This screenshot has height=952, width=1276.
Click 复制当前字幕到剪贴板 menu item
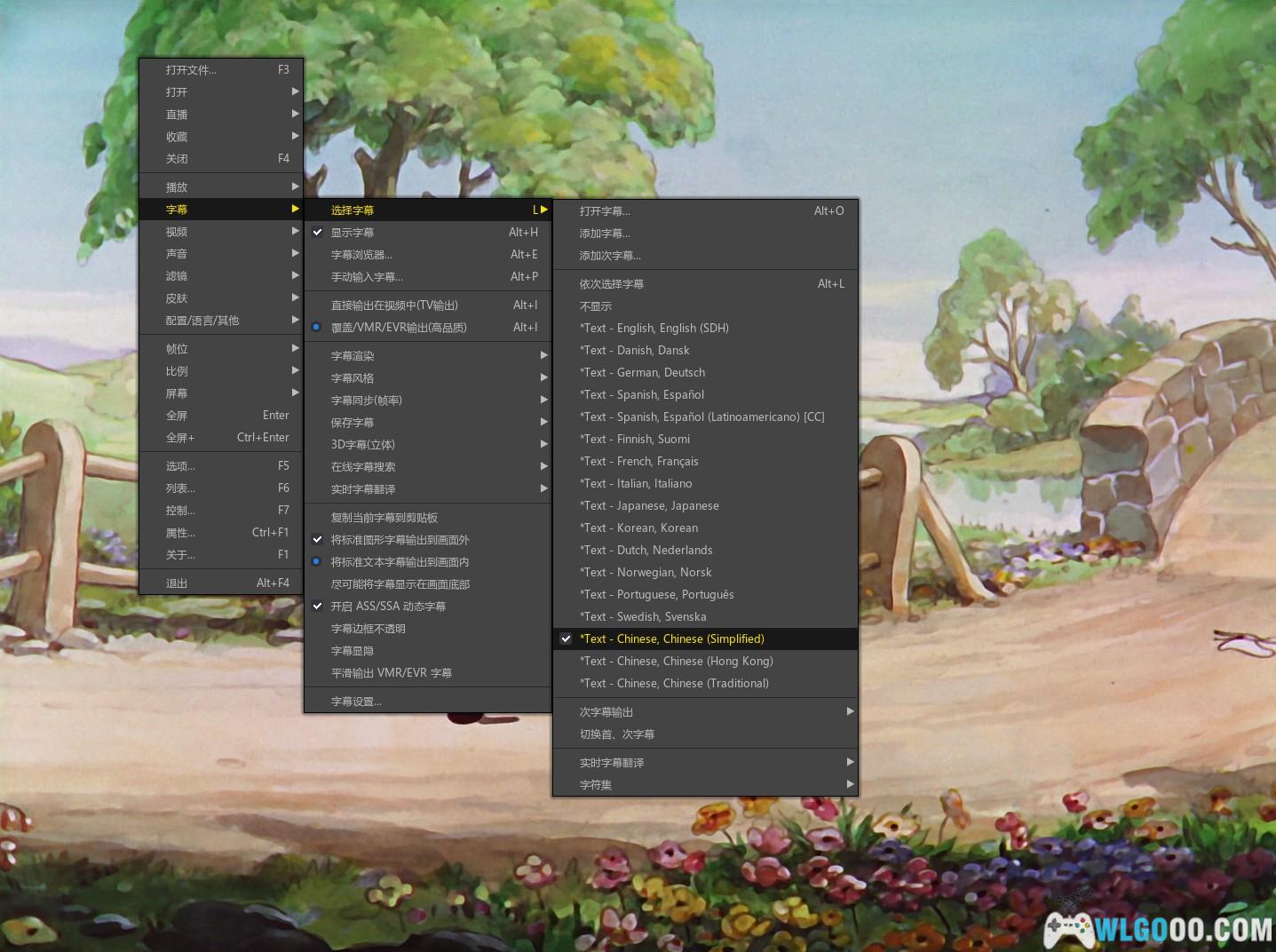coord(384,518)
